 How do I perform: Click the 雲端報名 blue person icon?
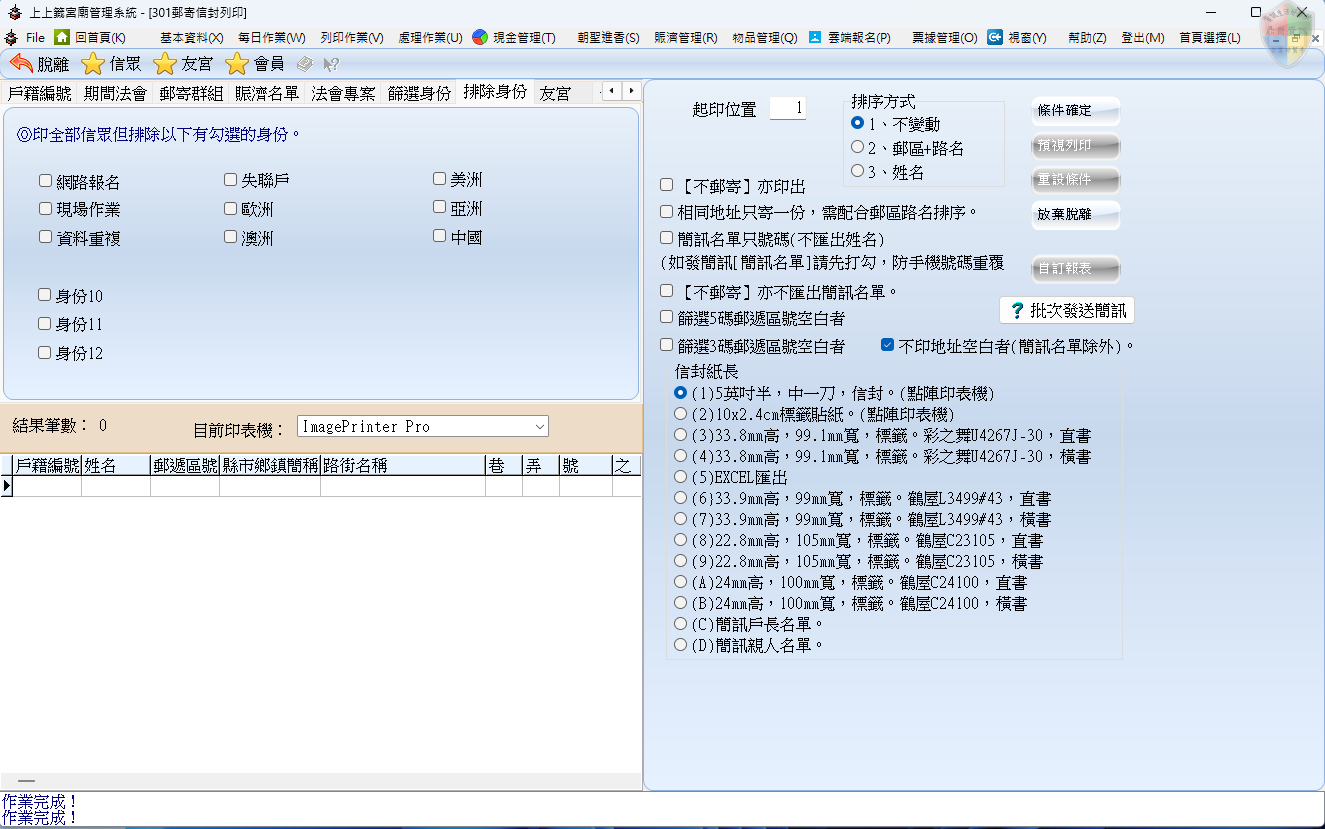815,37
